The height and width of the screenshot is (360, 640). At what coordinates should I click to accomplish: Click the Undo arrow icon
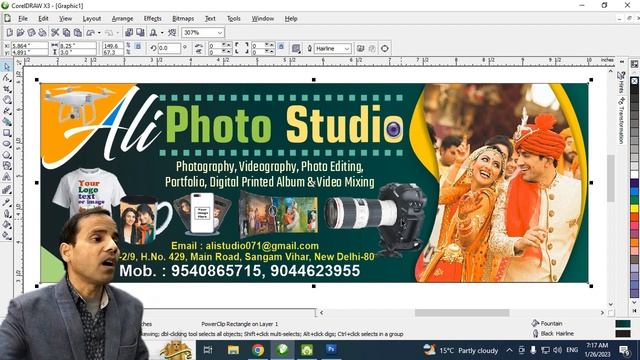pos(91,32)
